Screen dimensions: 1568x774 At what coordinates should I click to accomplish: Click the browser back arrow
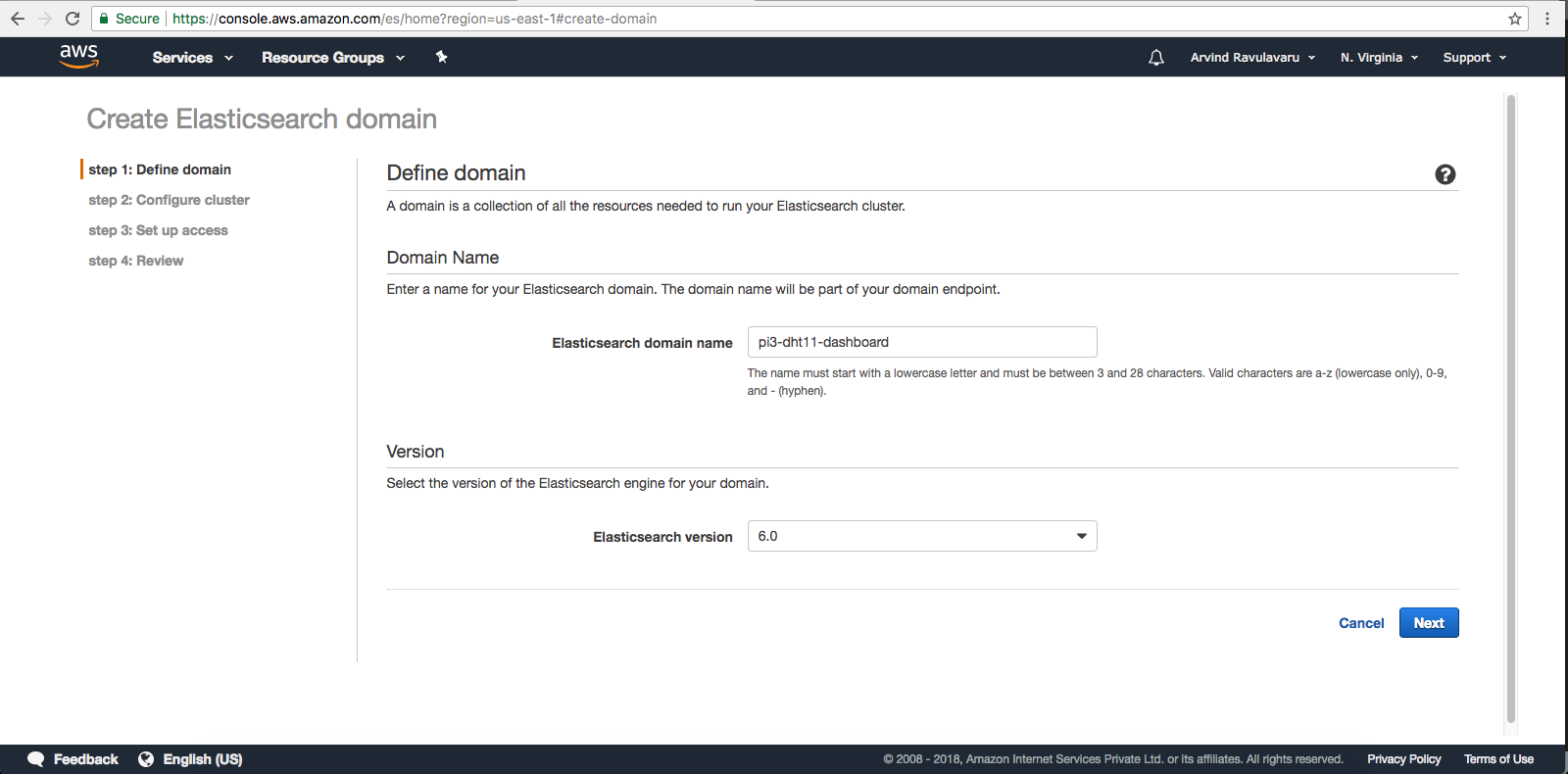click(x=18, y=19)
